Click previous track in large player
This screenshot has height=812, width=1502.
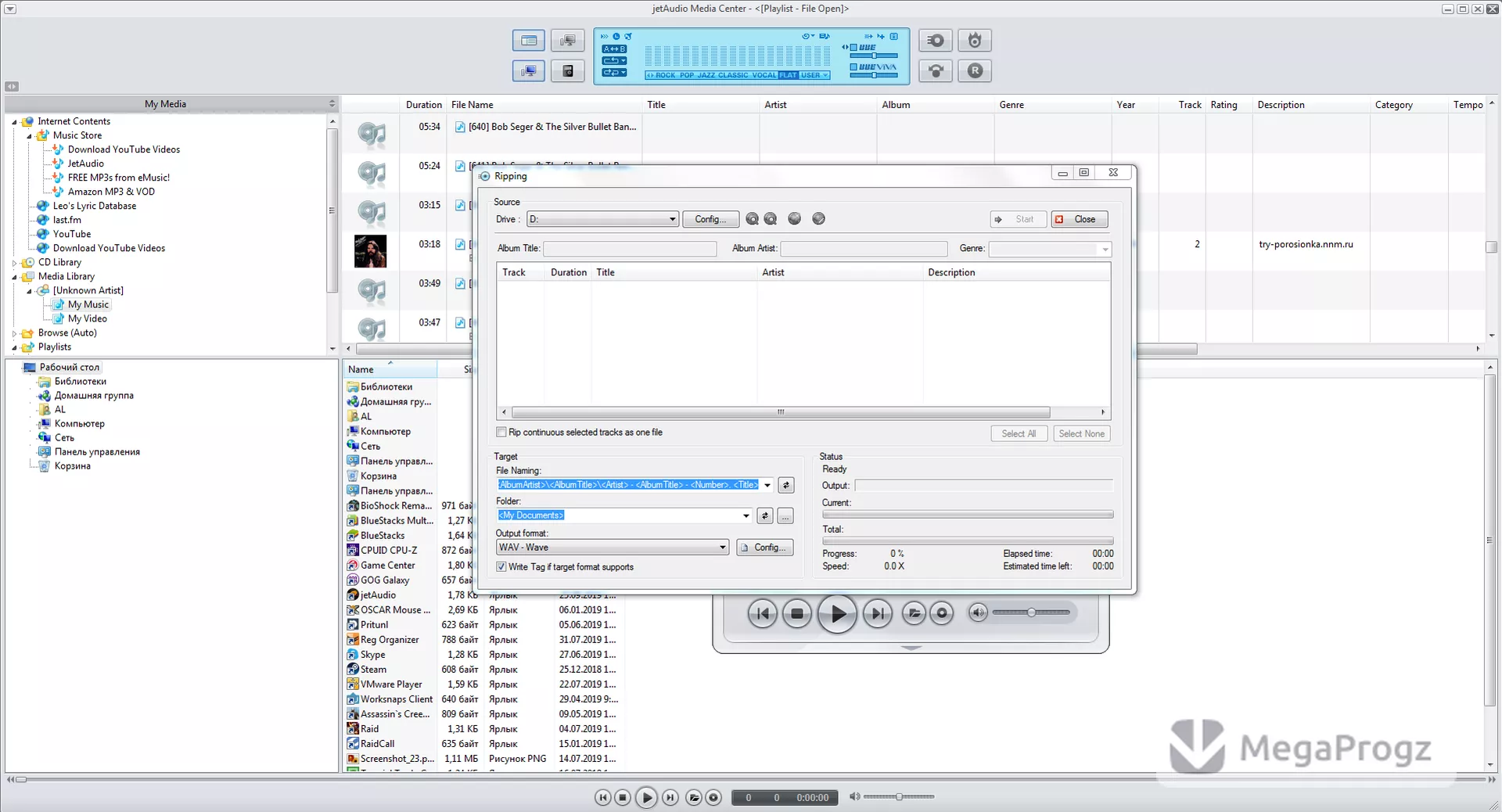coord(762,613)
